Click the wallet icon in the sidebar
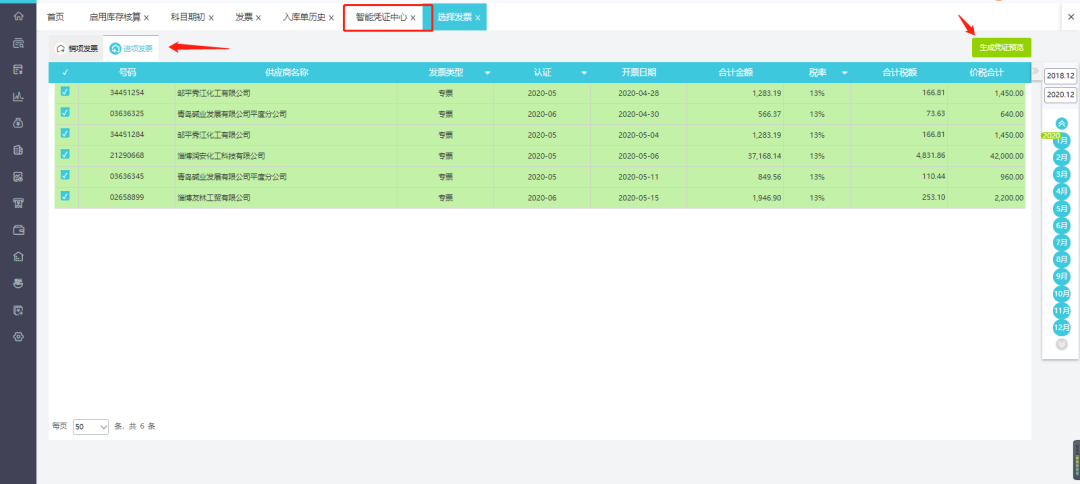This screenshot has height=484, width=1080. point(19,230)
